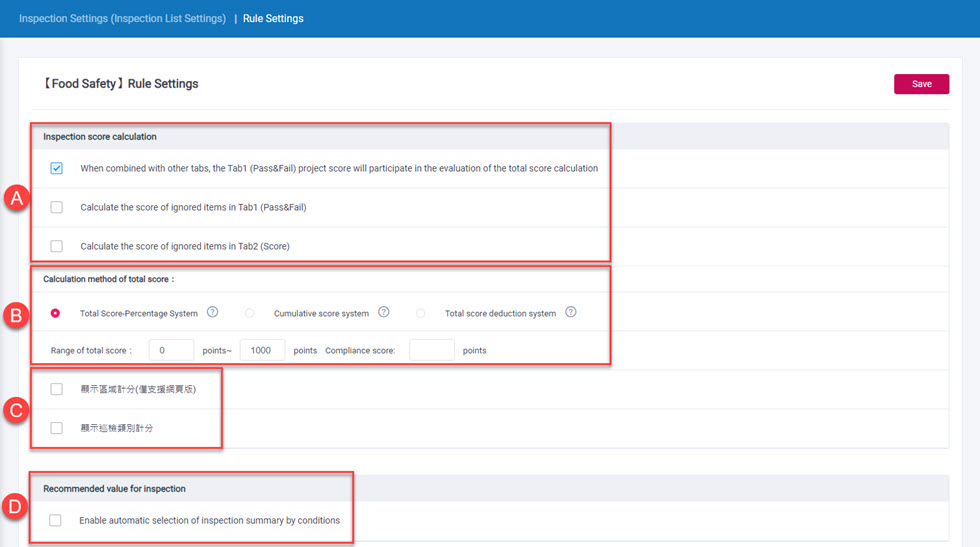Choose the Cumulative score system option
Screen dimensions: 980x547
(x=250, y=313)
